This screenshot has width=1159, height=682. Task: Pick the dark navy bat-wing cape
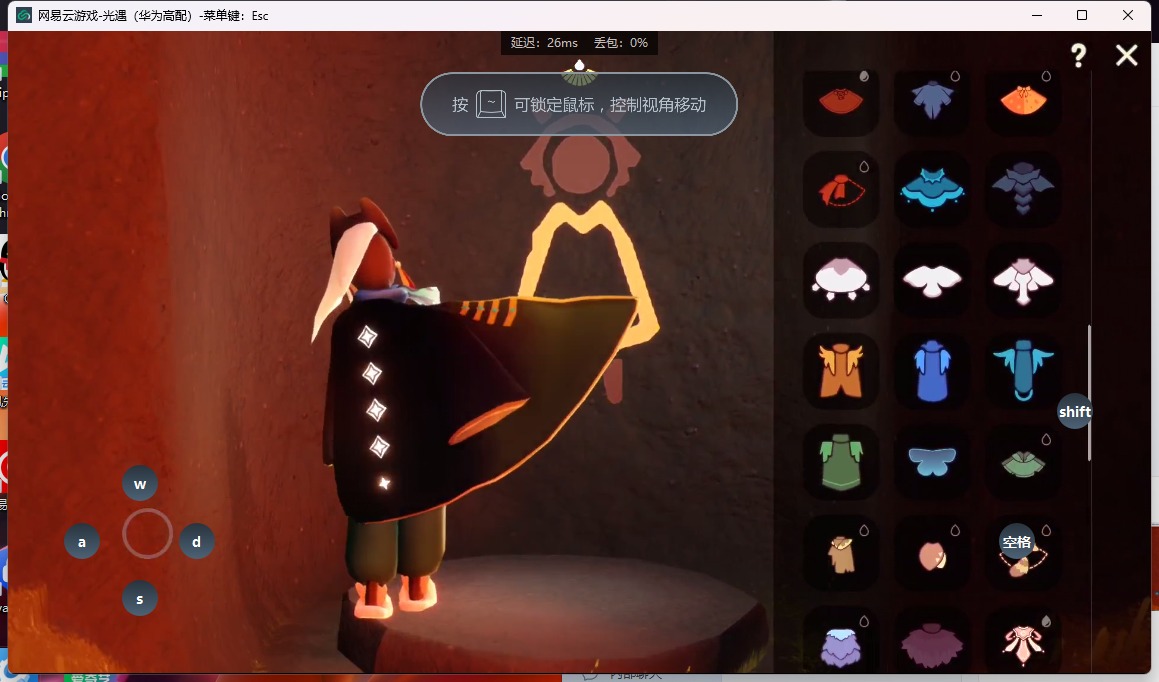coord(1023,188)
